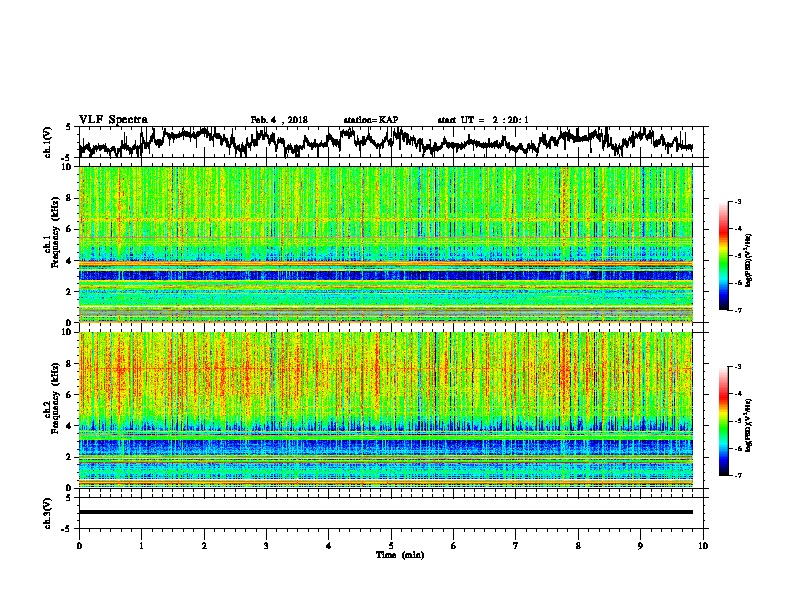
Task: Click the ch.1 color scale bar
Action: 724,256
